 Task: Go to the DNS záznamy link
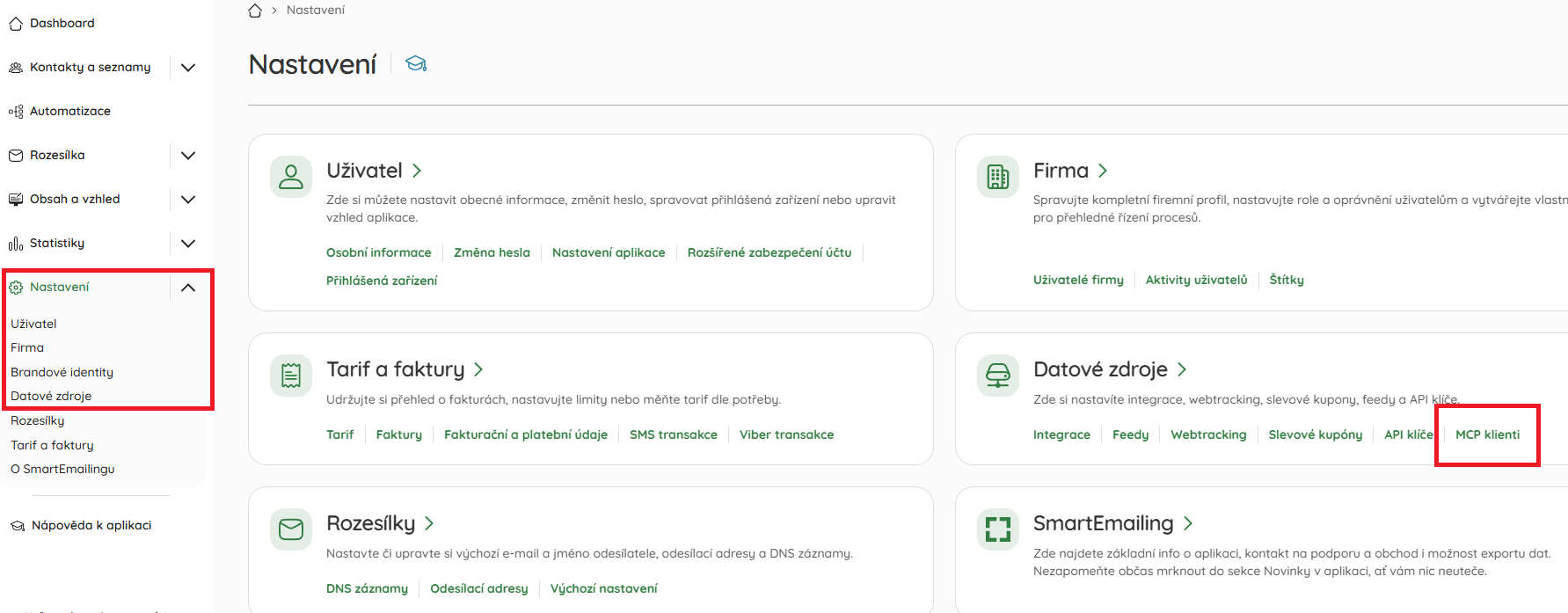pos(367,588)
